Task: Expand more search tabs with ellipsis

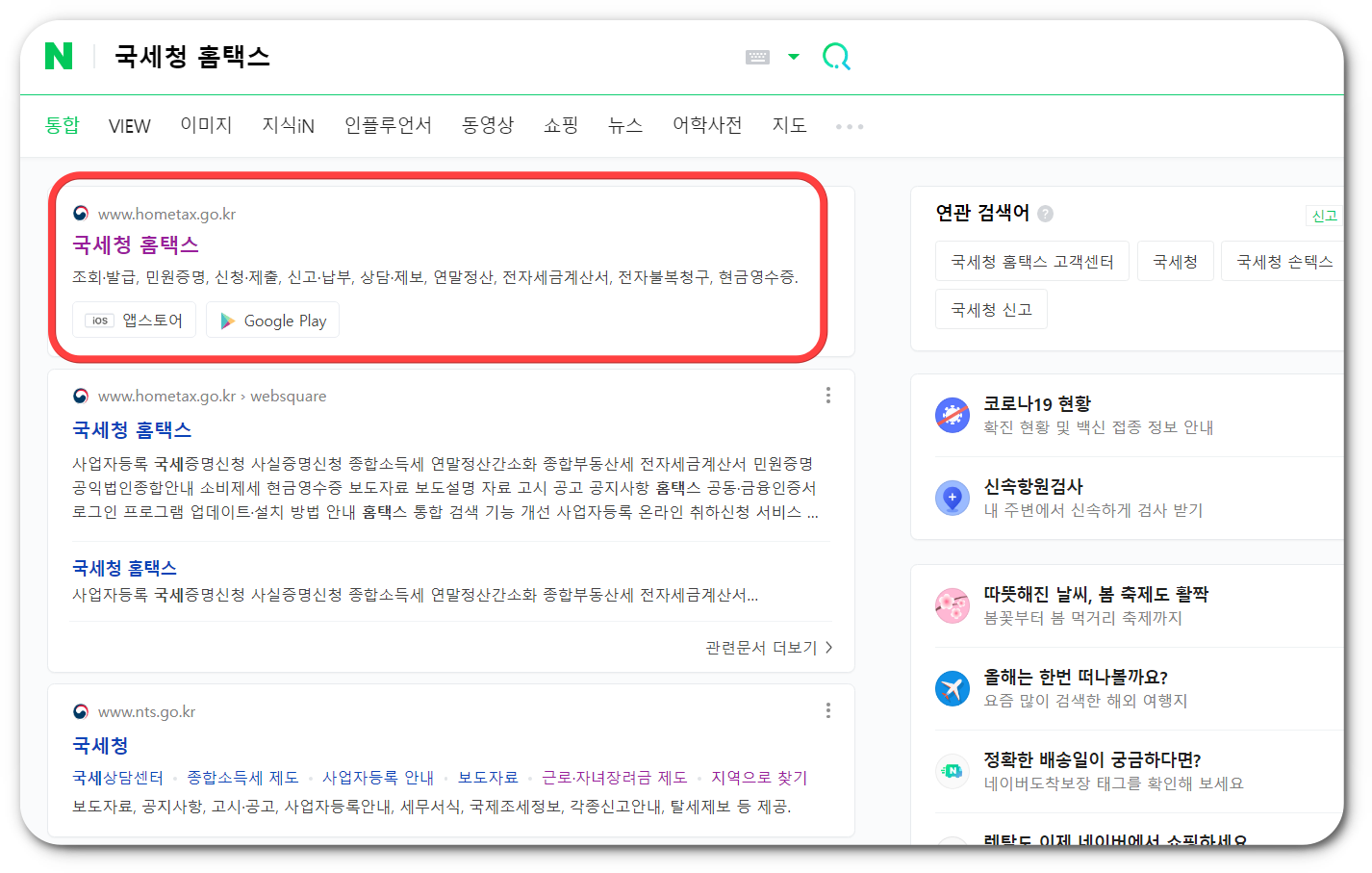Action: (849, 125)
